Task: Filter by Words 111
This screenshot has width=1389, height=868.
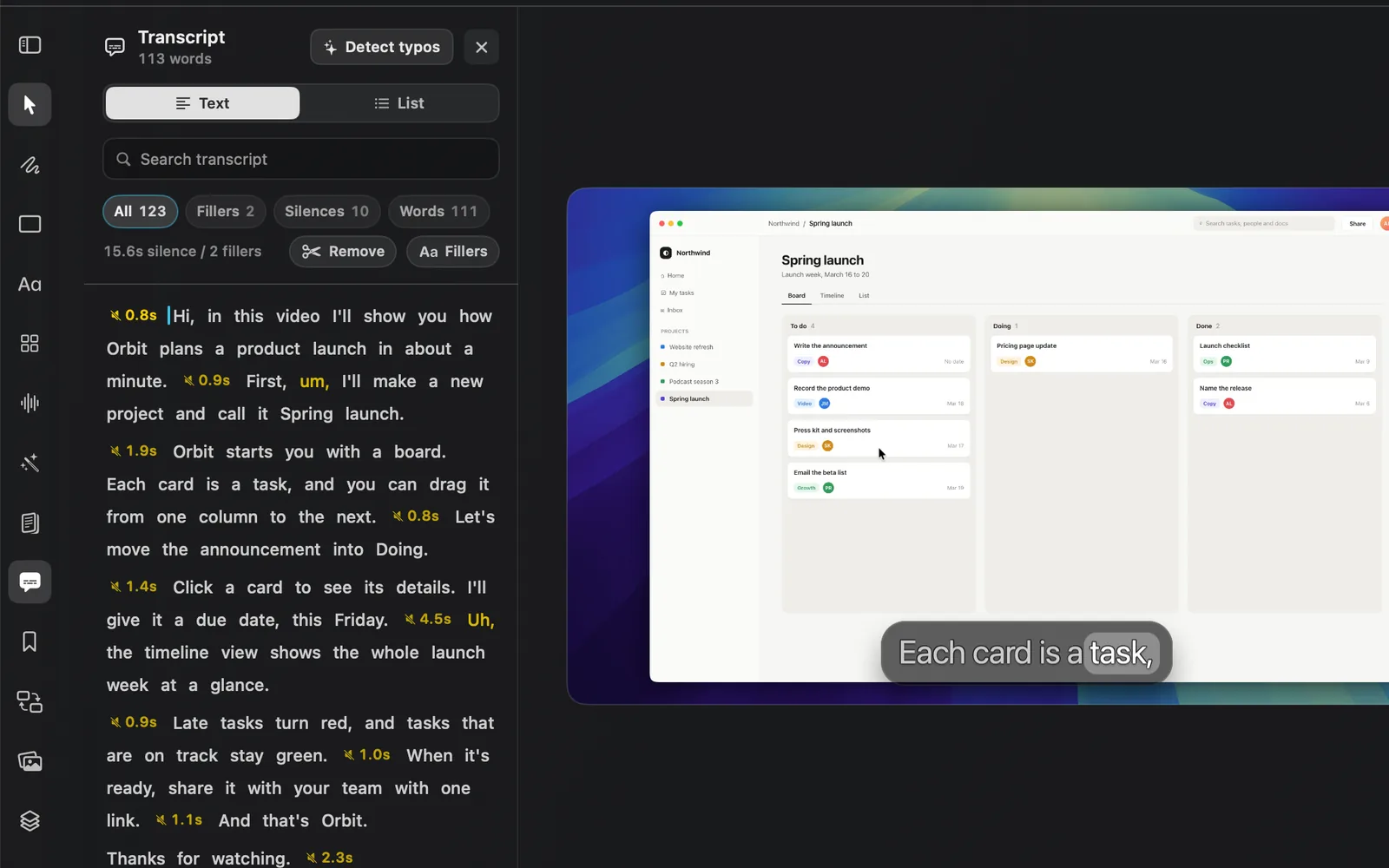Action: 438,211
